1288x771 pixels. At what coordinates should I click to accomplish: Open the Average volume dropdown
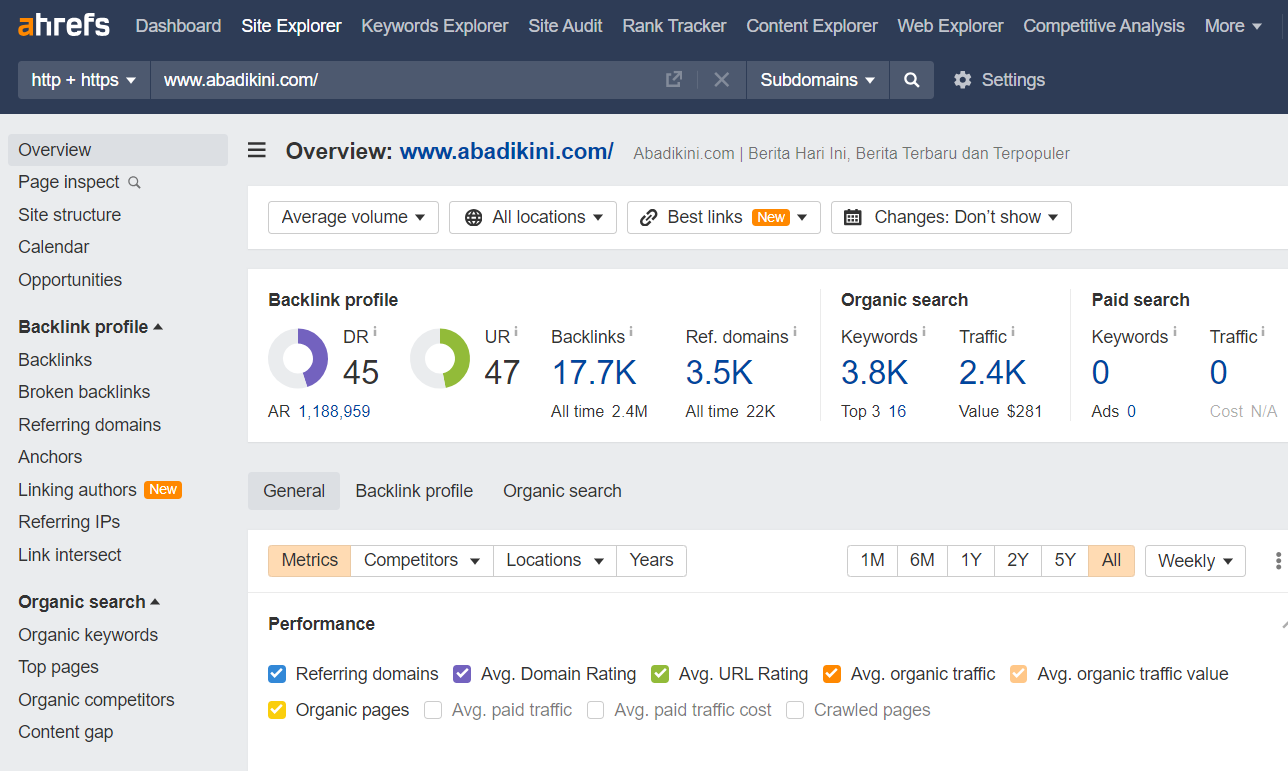pyautogui.click(x=353, y=217)
